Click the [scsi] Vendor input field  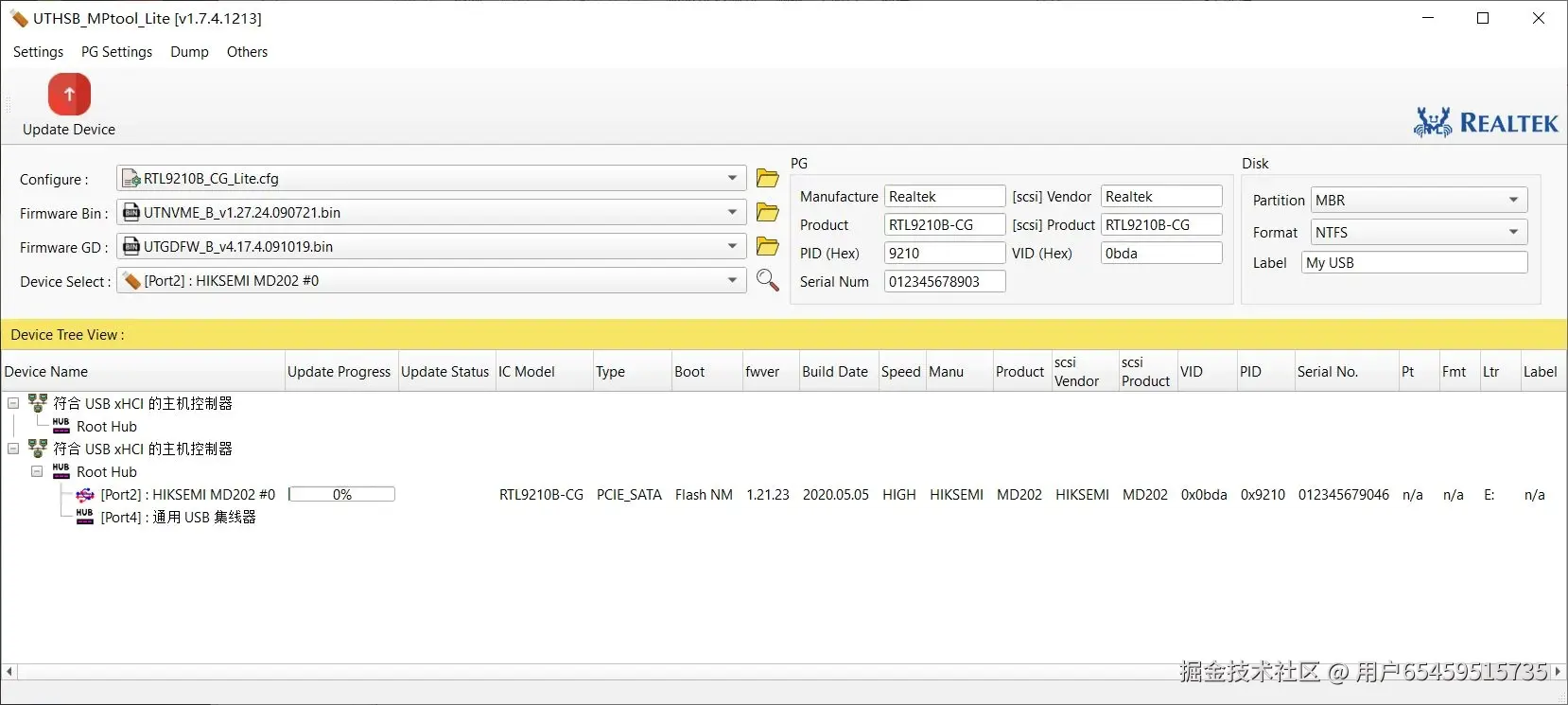point(1161,196)
